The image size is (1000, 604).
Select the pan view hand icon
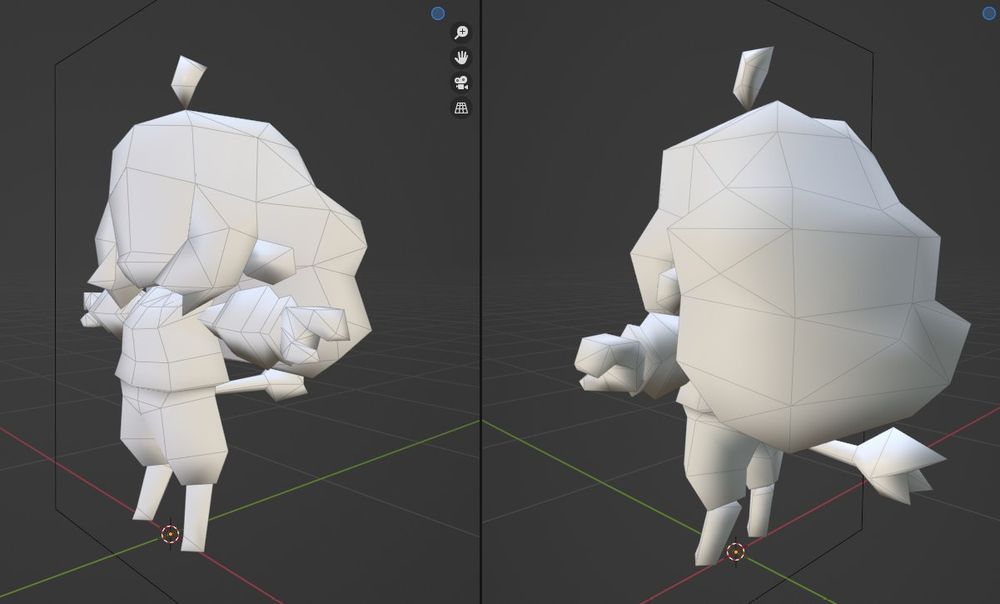461,57
